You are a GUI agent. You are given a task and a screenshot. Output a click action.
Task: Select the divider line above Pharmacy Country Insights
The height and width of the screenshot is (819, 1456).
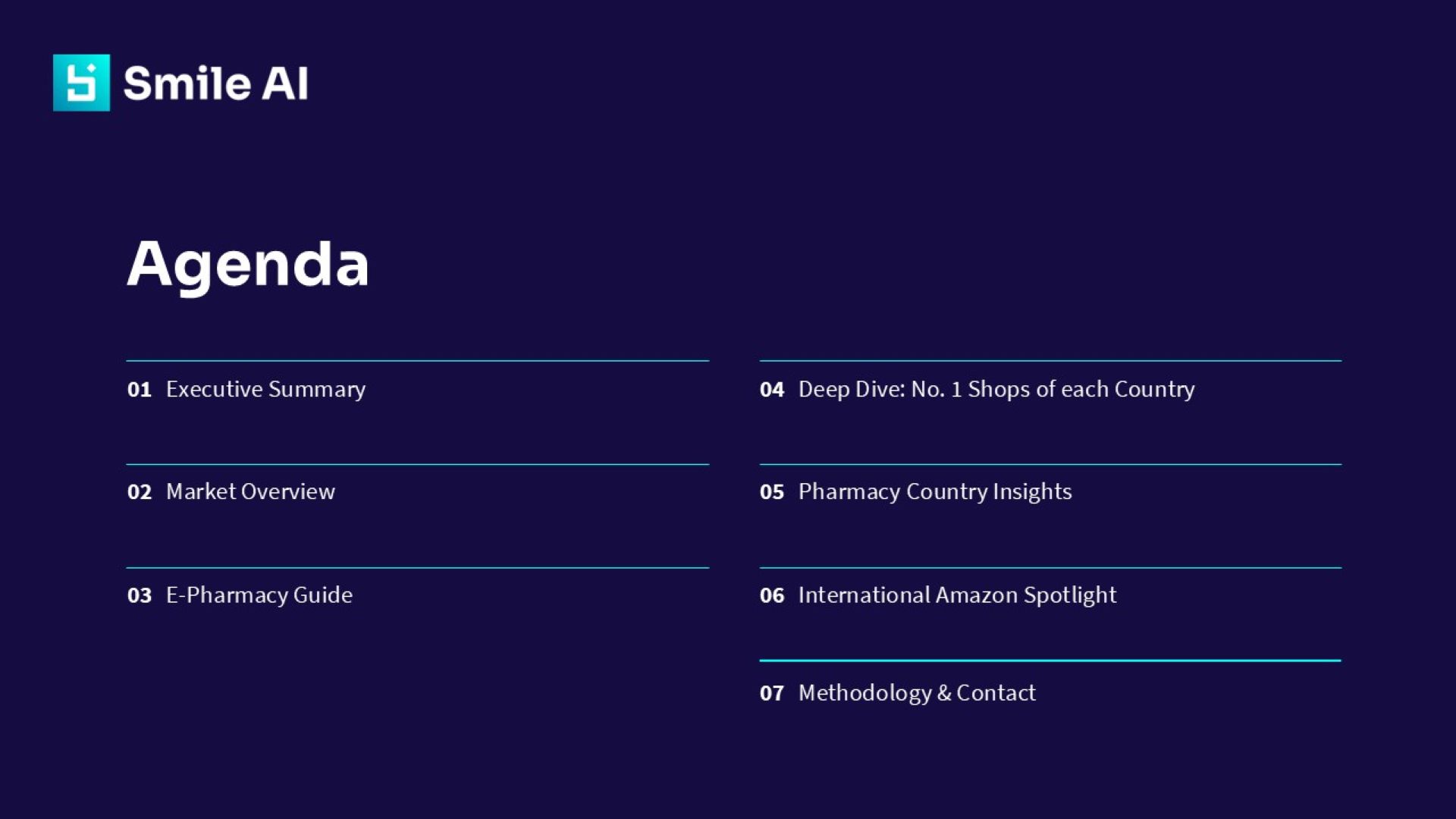(1050, 464)
